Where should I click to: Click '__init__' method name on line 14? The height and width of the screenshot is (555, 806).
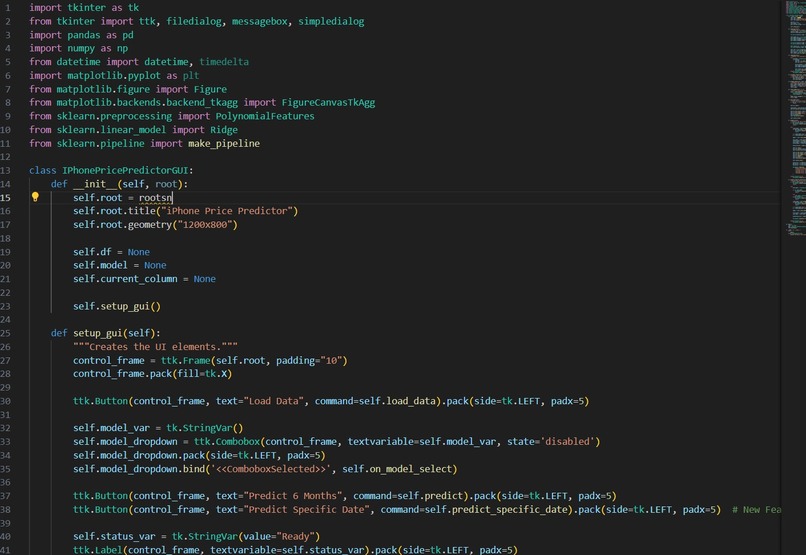(95, 184)
